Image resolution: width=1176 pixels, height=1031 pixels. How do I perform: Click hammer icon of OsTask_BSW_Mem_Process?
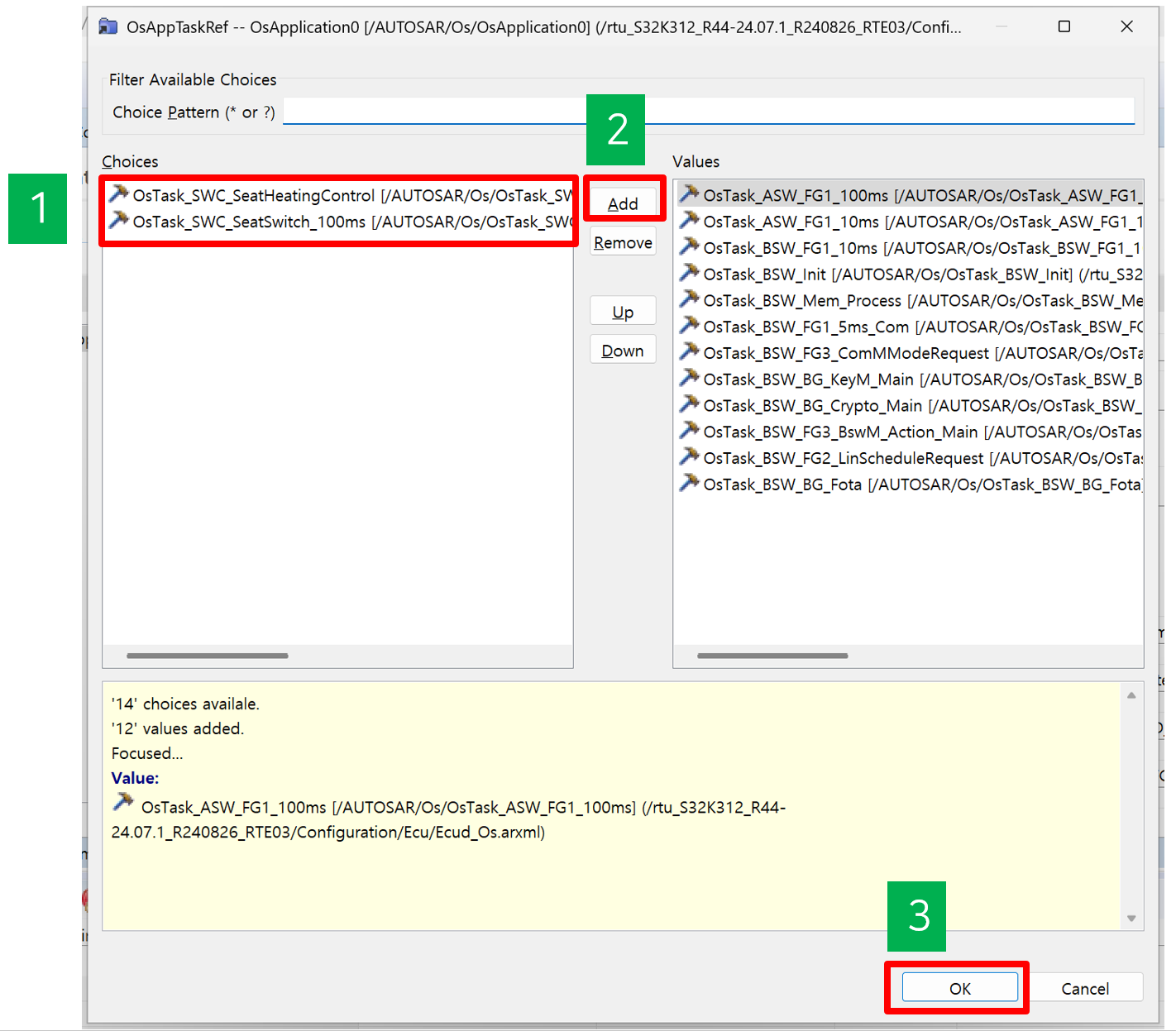pyautogui.click(x=689, y=300)
